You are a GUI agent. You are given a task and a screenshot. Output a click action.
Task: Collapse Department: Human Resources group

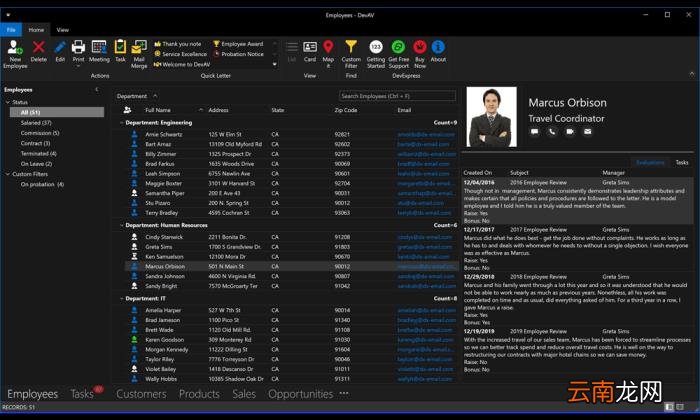(121, 225)
